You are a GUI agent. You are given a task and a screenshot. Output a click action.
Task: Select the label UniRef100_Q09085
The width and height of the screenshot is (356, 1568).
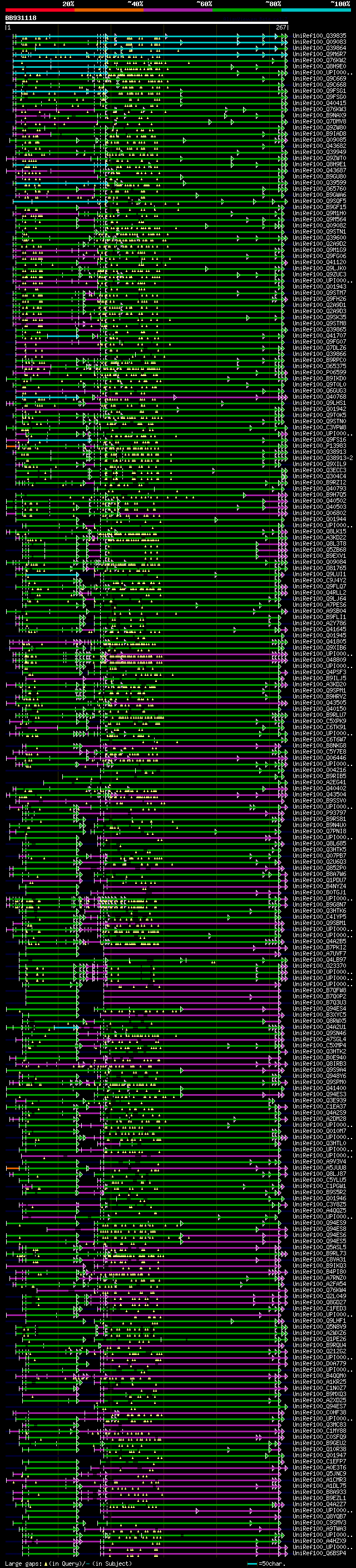coord(319,140)
